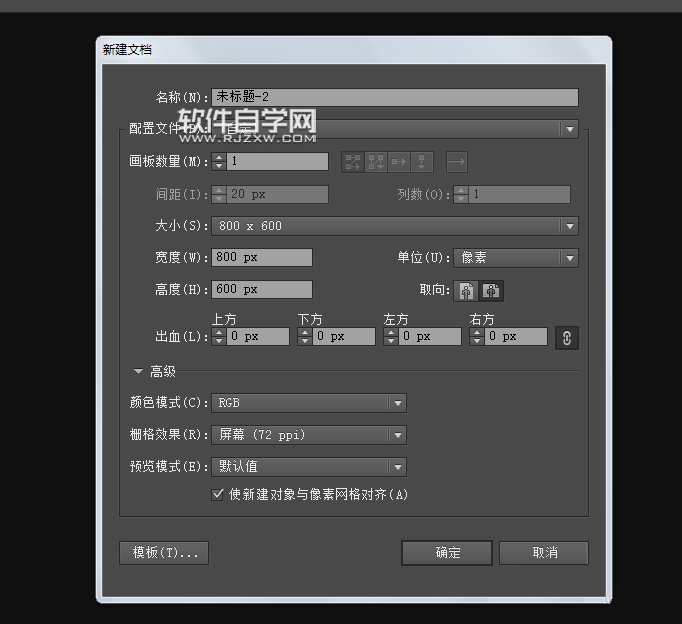Click the 左方 left bleed field
The image size is (682, 624).
pos(430,337)
